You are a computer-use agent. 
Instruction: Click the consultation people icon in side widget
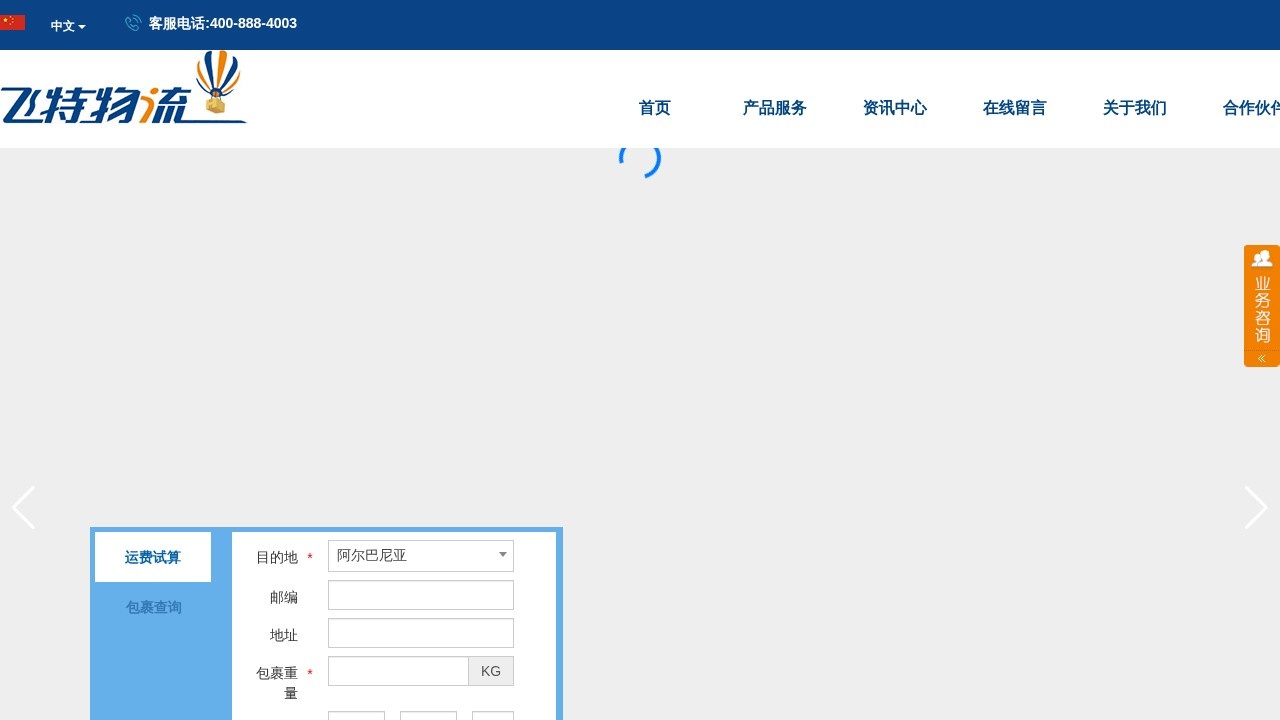(x=1262, y=258)
